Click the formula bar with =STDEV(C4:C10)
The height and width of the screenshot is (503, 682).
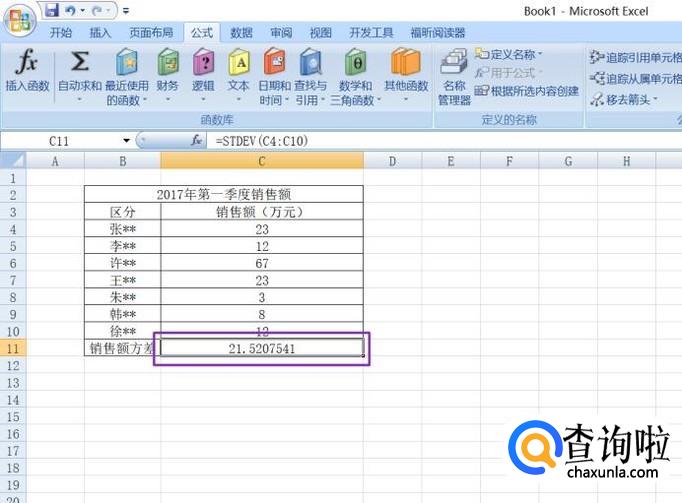[x=446, y=141]
